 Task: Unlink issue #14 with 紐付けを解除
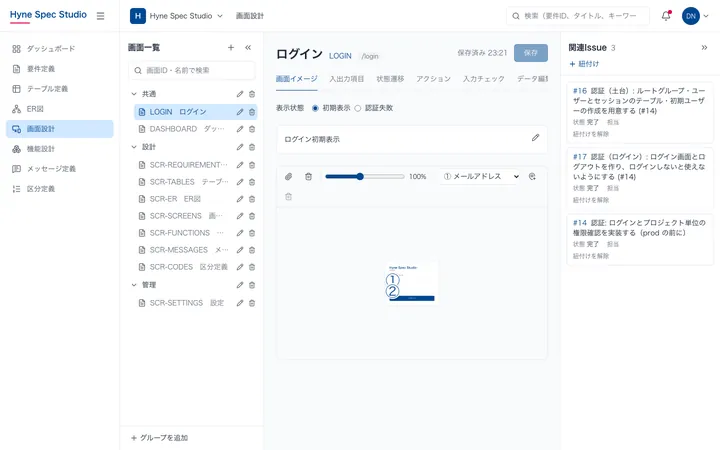(591, 256)
